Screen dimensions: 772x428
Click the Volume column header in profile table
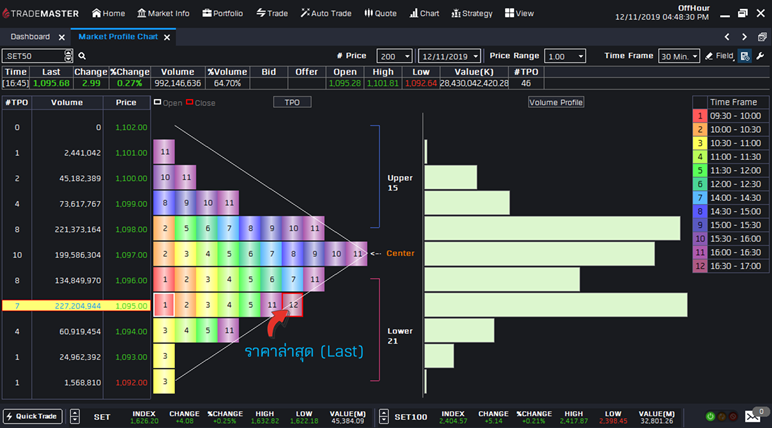pyautogui.click(x=67, y=102)
